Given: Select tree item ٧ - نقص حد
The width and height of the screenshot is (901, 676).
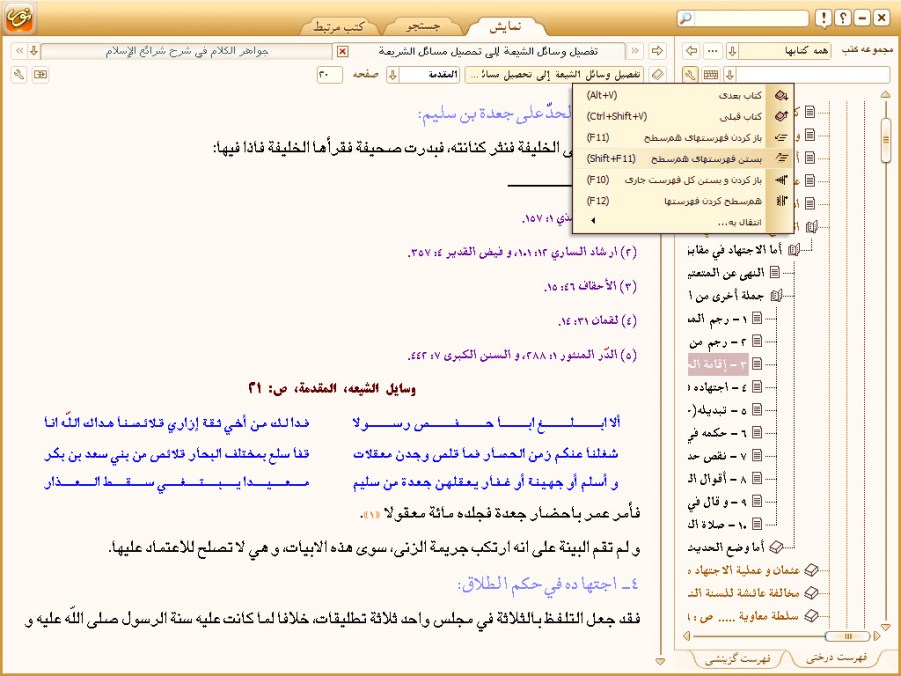Looking at the screenshot, I should [x=718, y=455].
